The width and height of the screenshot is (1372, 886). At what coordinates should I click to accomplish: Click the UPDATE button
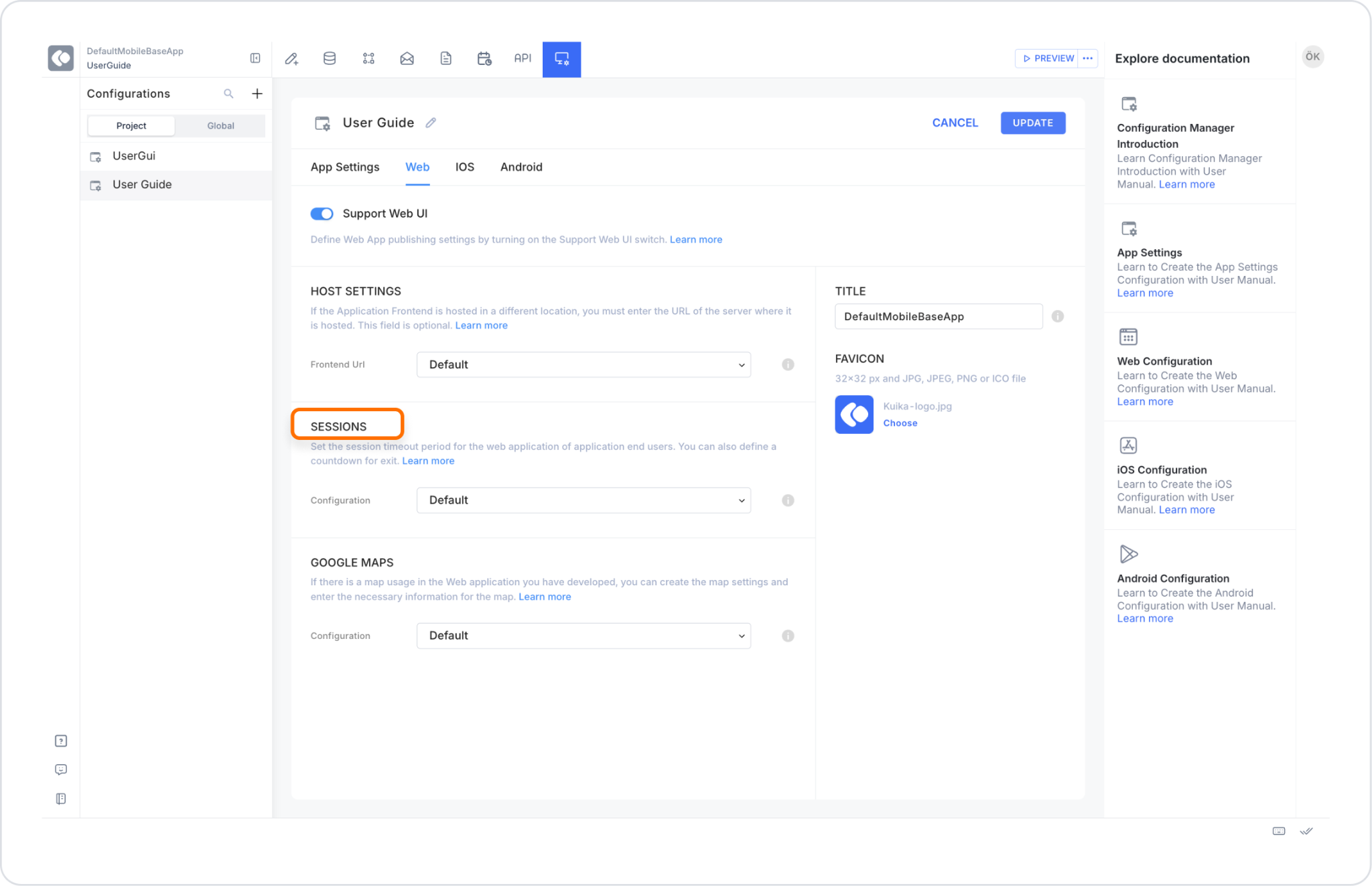[1033, 123]
